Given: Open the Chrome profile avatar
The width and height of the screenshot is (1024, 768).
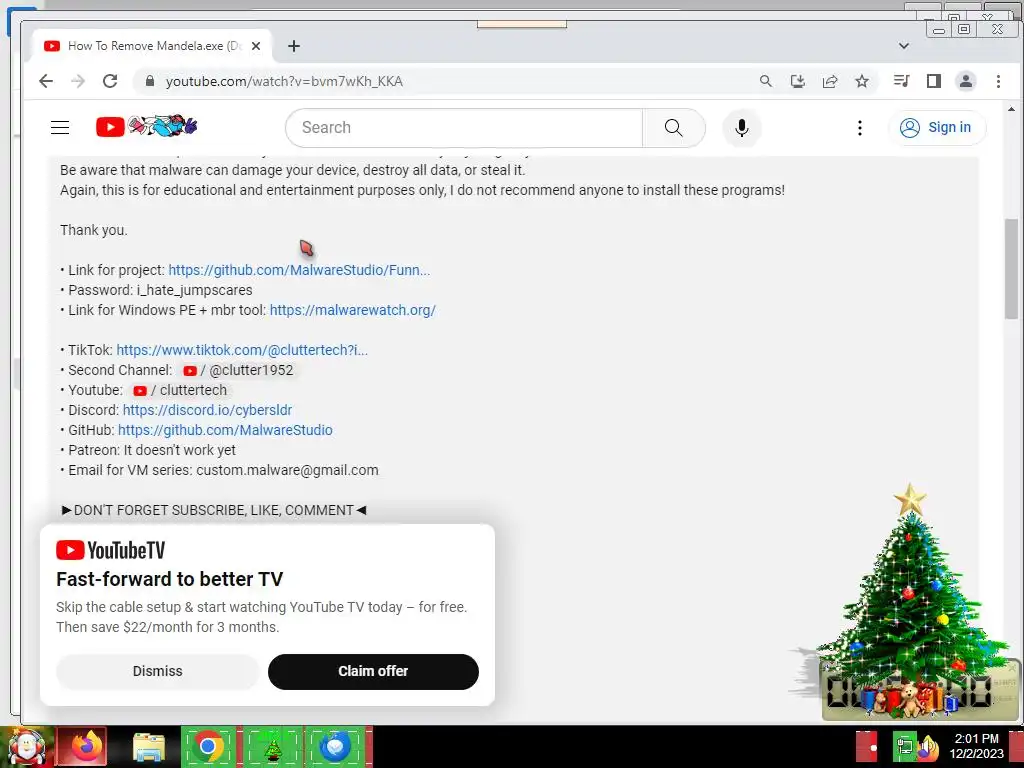Looking at the screenshot, I should coord(966,81).
